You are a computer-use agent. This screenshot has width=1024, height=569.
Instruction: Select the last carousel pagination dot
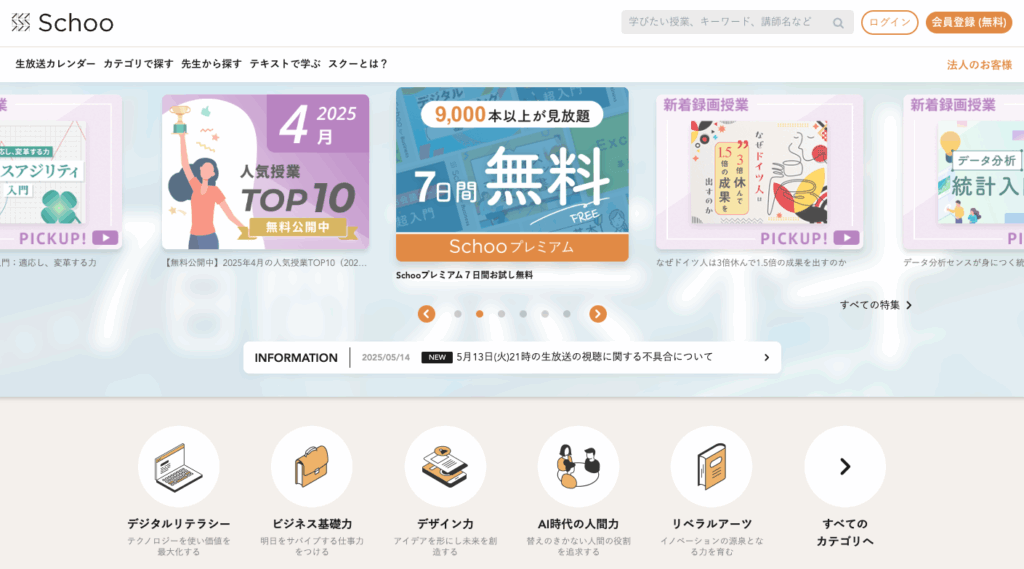[x=567, y=314]
